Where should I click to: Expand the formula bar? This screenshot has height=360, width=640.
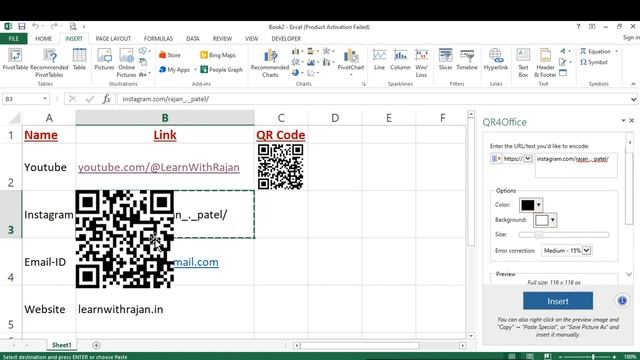633,99
